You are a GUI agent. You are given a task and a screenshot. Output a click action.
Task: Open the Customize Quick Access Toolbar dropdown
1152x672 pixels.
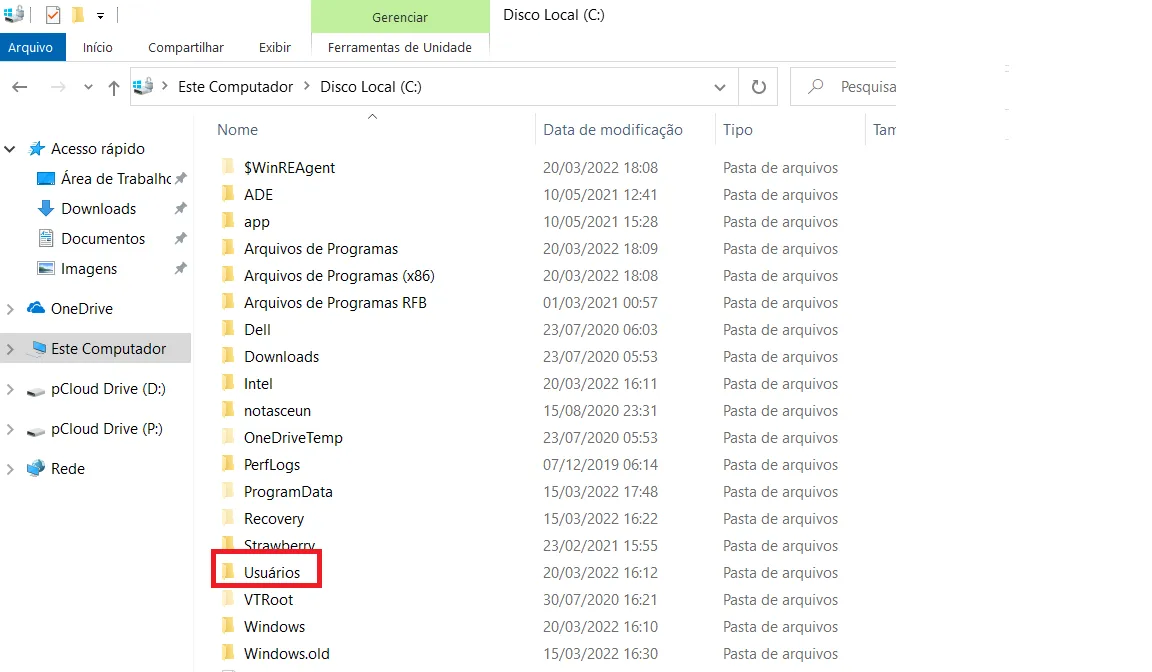[101, 15]
